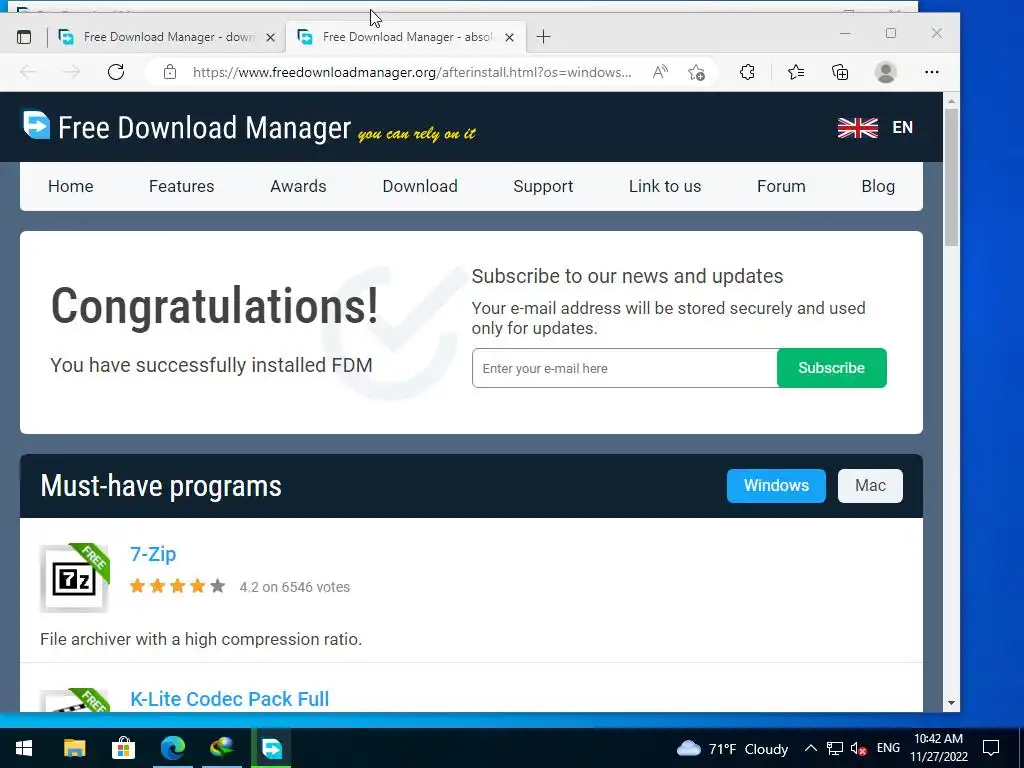This screenshot has width=1024, height=768.
Task: Click the green Subscribe button
Action: click(x=831, y=368)
